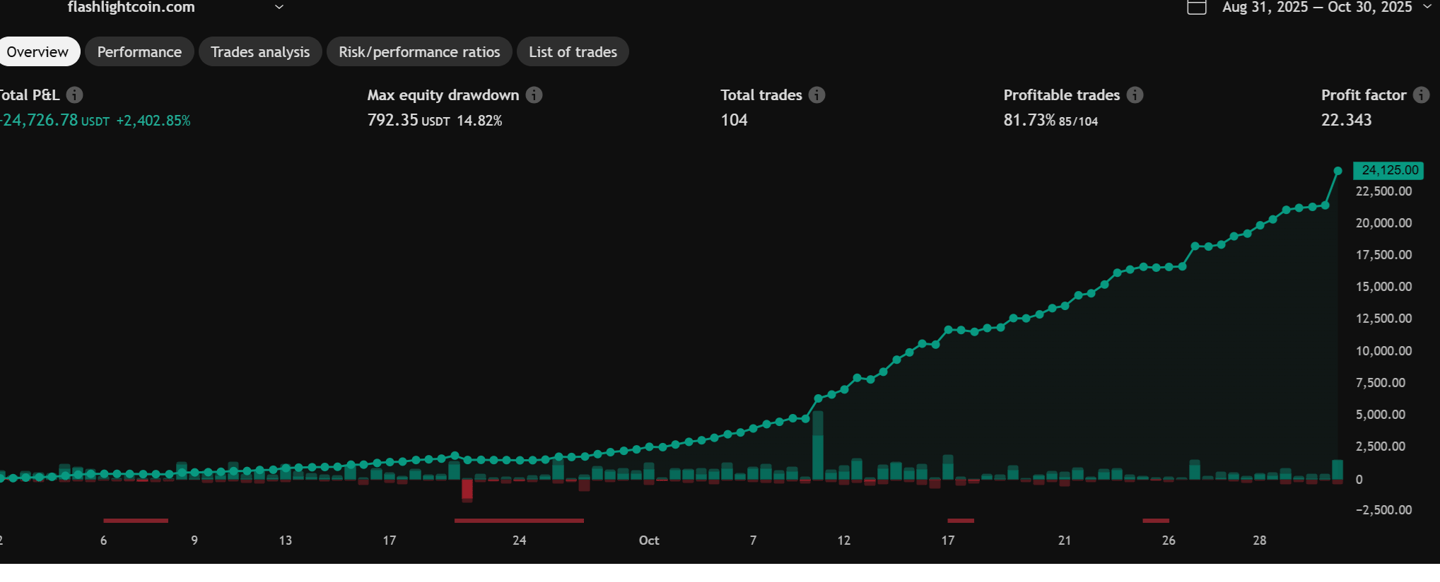The image size is (1440, 582).
Task: Open the Max equity drawdown info icon
Action: pos(534,95)
